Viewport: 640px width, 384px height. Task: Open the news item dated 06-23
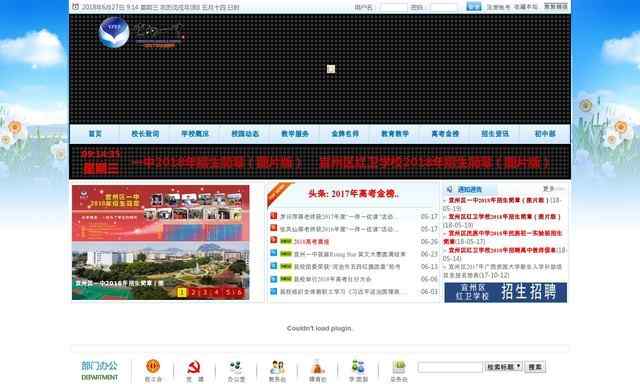point(349,254)
